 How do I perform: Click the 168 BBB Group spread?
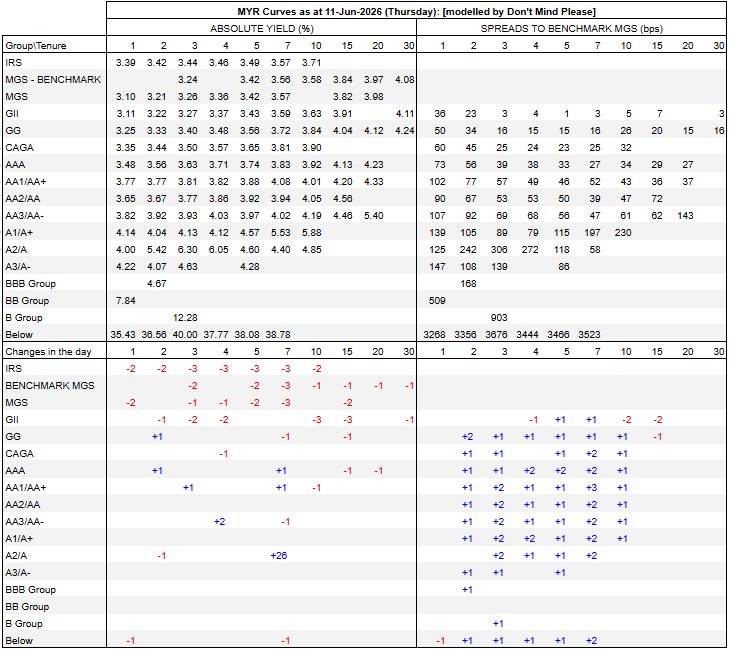[x=468, y=284]
